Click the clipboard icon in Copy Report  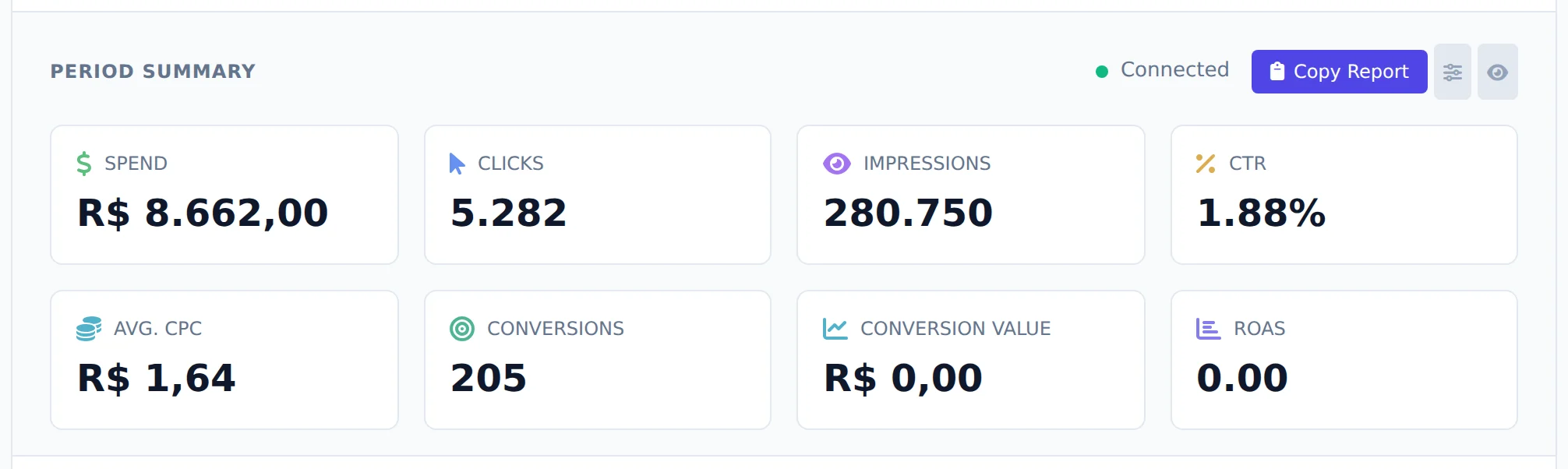coord(1277,71)
